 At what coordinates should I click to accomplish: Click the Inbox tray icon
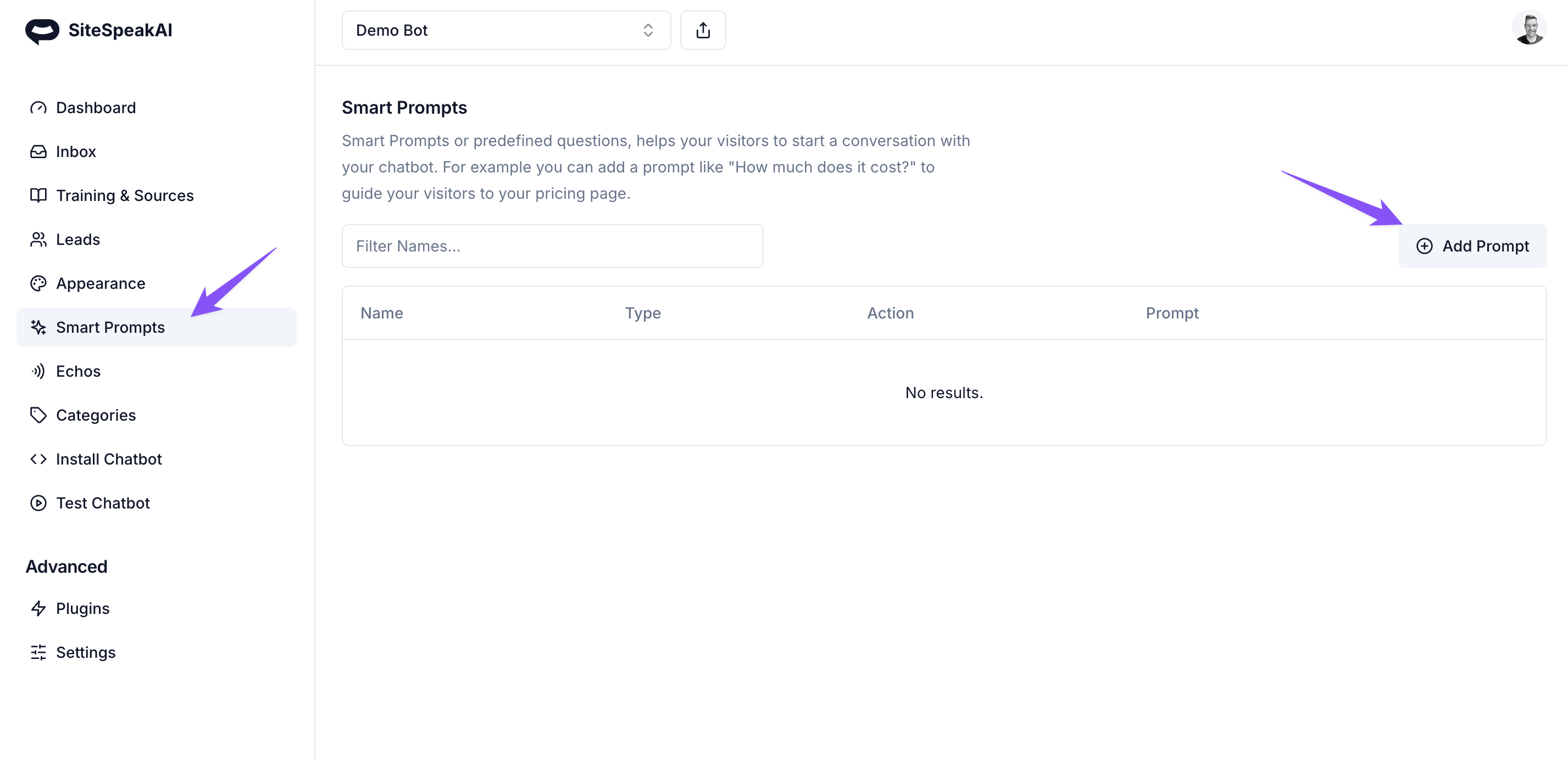pos(38,152)
